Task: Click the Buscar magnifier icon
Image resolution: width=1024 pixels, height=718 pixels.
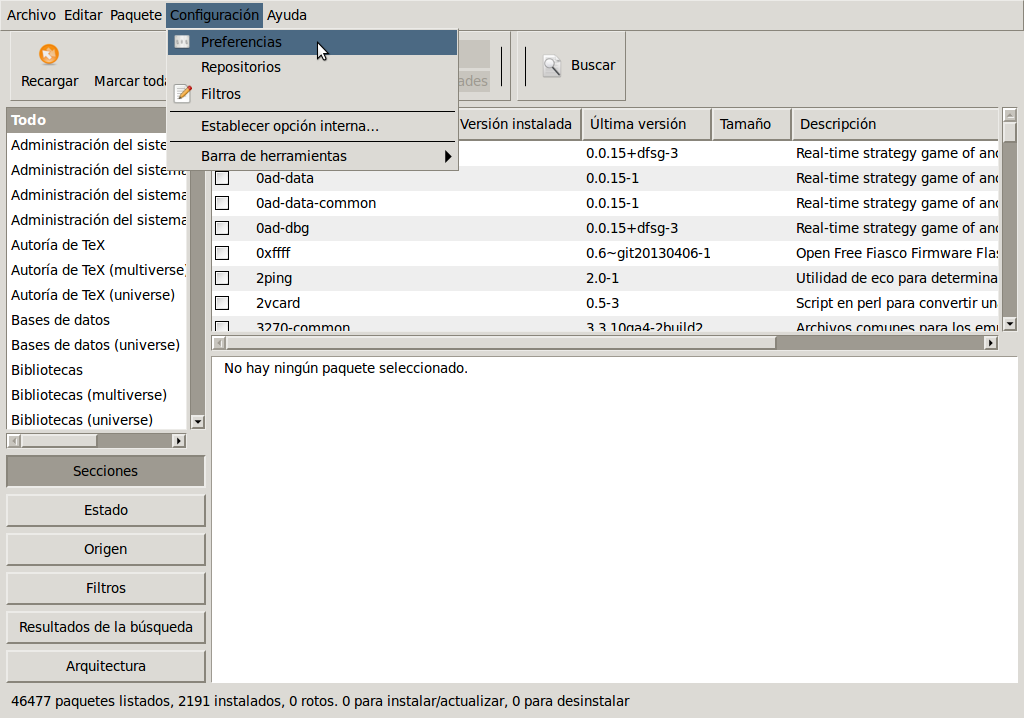Action: [x=552, y=66]
